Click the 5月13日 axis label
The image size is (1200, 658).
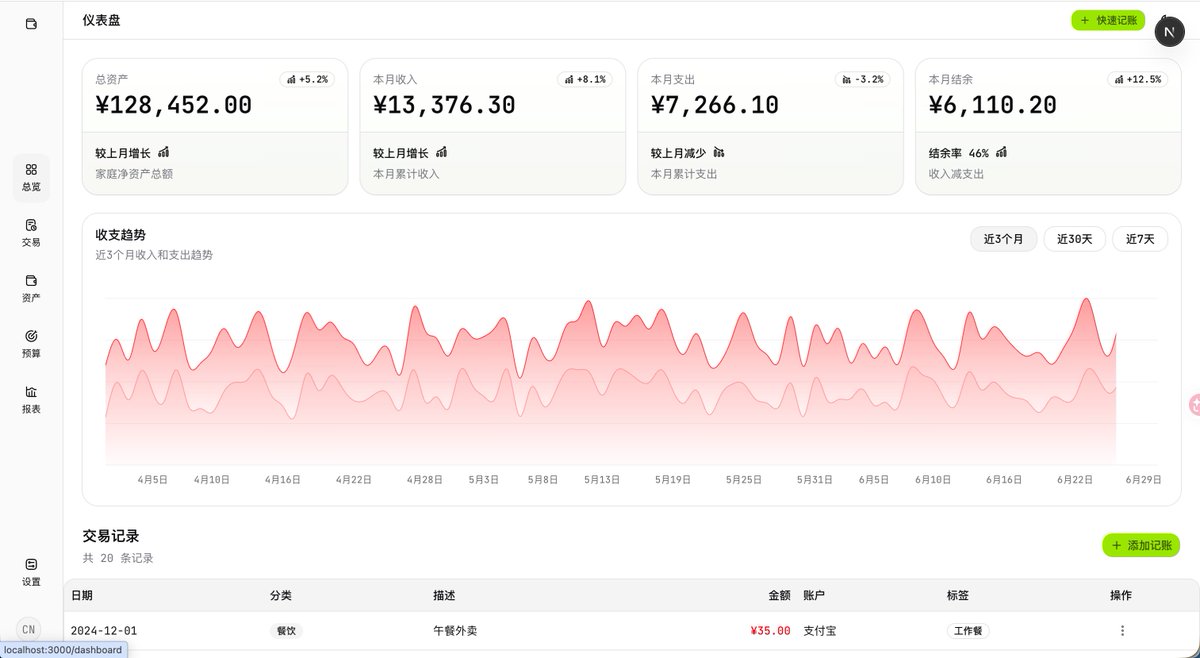pos(602,480)
